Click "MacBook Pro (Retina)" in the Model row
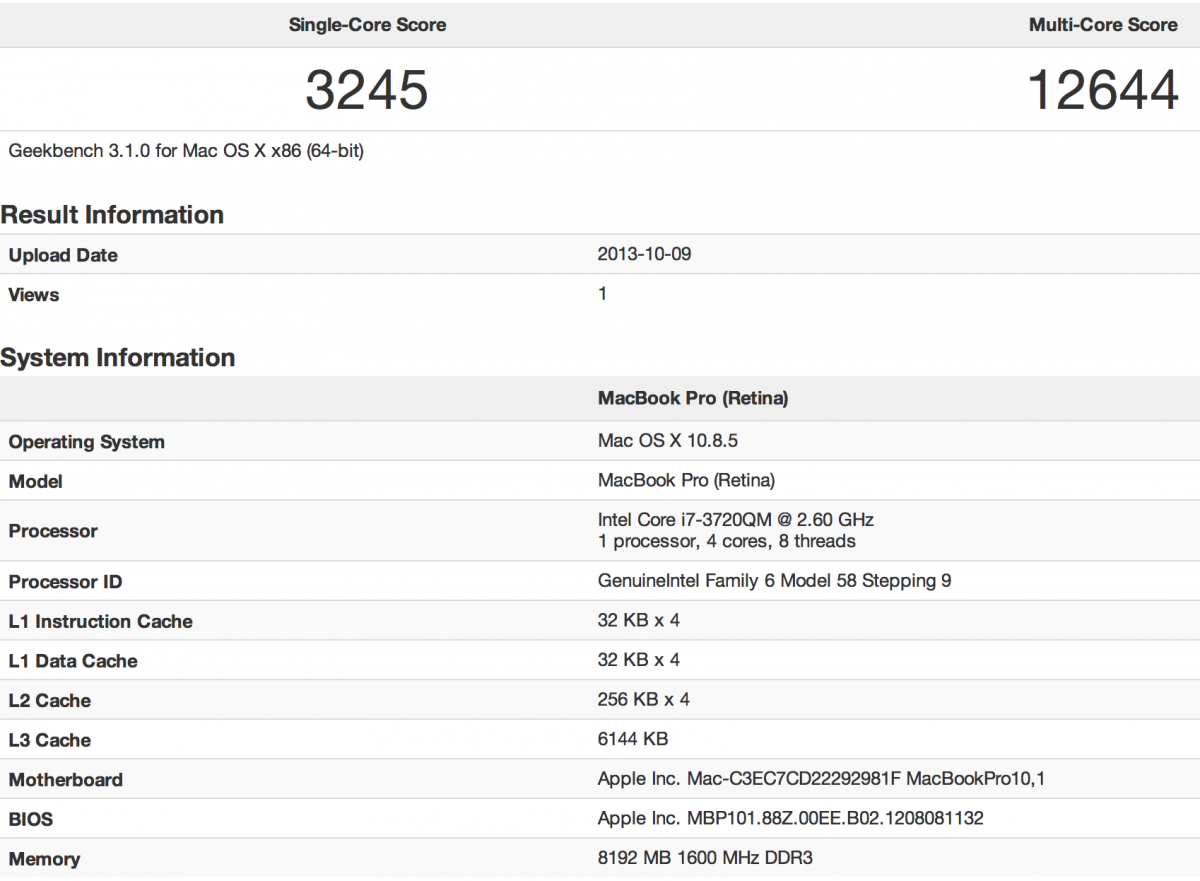This screenshot has width=1200, height=881. [x=686, y=481]
